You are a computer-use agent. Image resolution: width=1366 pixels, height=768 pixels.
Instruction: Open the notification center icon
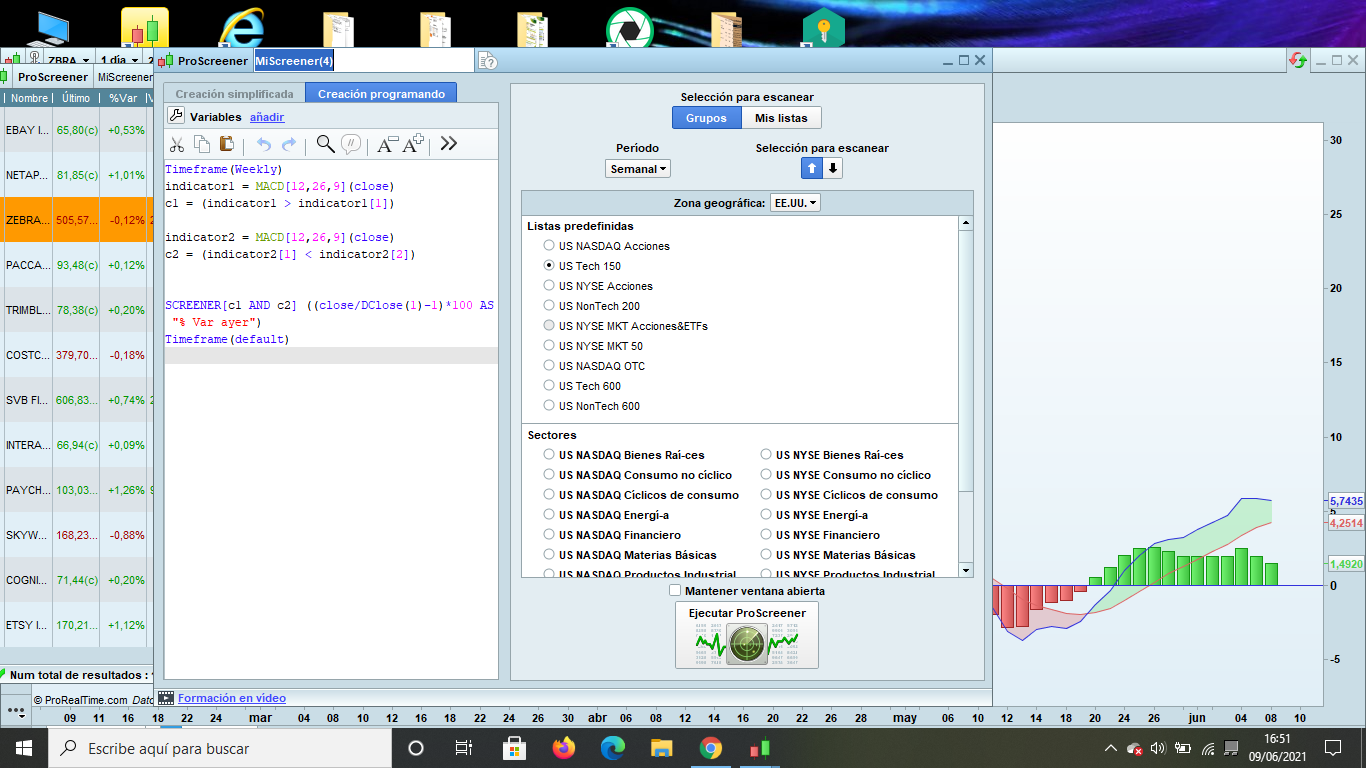click(x=1332, y=748)
